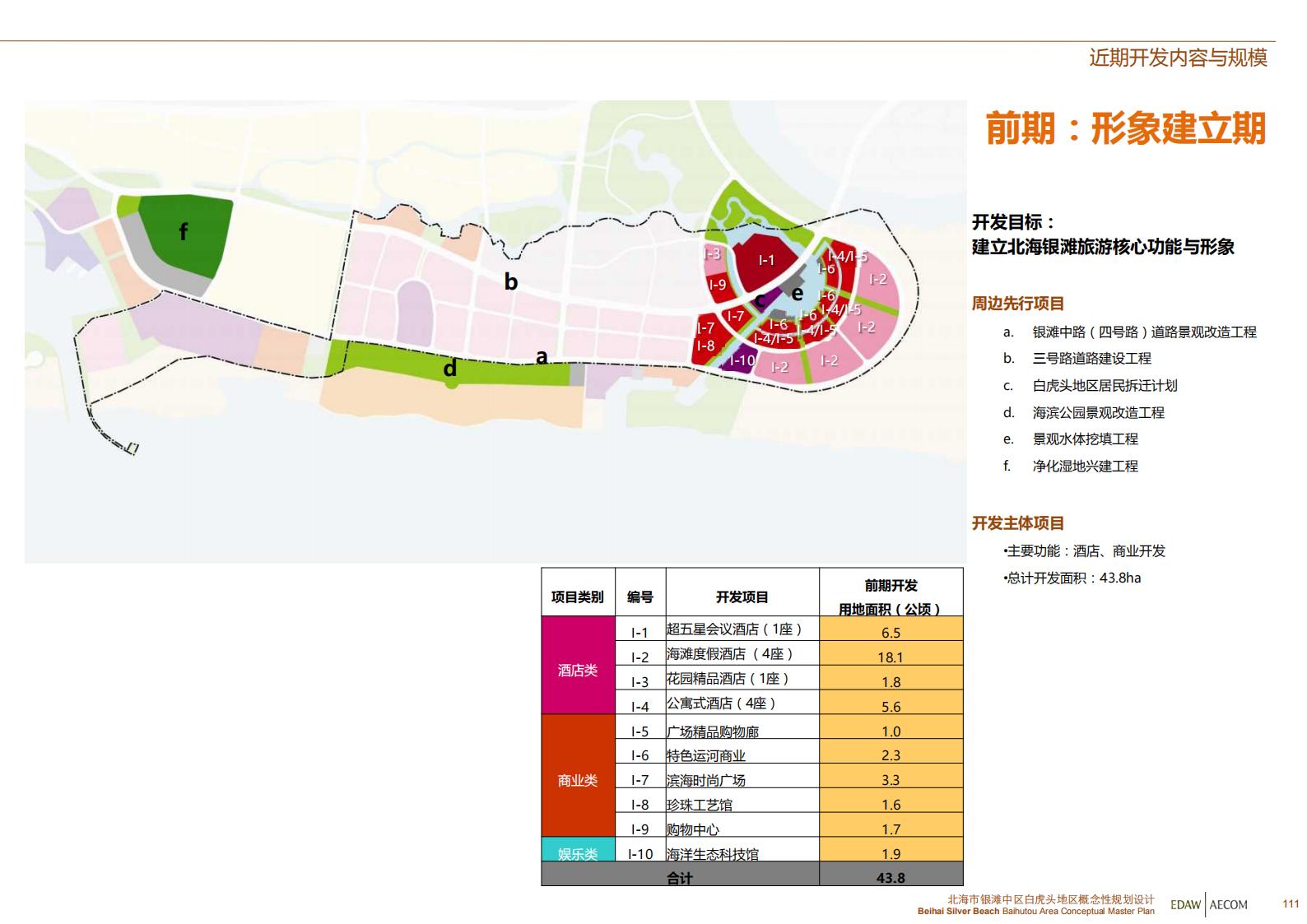Select list item '海滨公园景观改造工程'
Image resolution: width=1307 pixels, height=924 pixels.
[1098, 413]
